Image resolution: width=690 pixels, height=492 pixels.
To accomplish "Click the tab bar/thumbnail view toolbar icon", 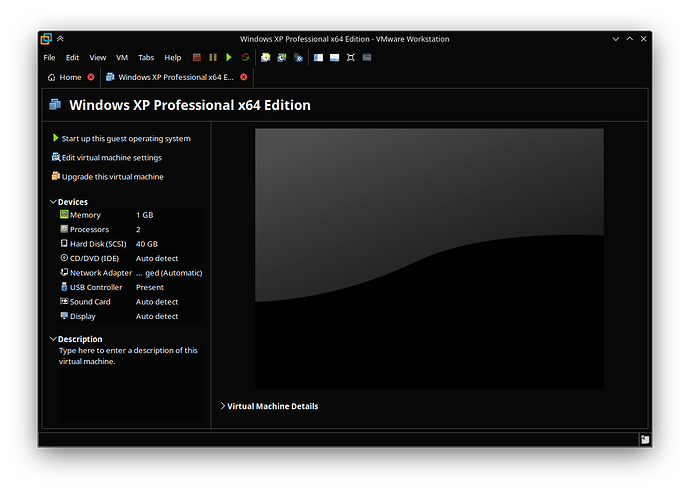I will click(x=334, y=57).
